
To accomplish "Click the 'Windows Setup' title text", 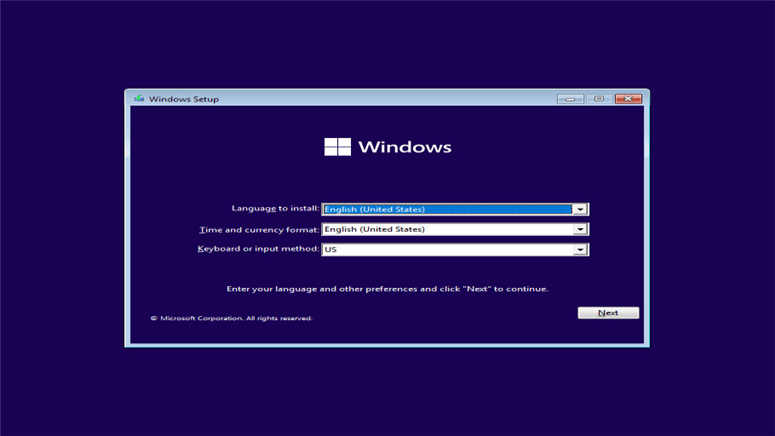I will 184,99.
